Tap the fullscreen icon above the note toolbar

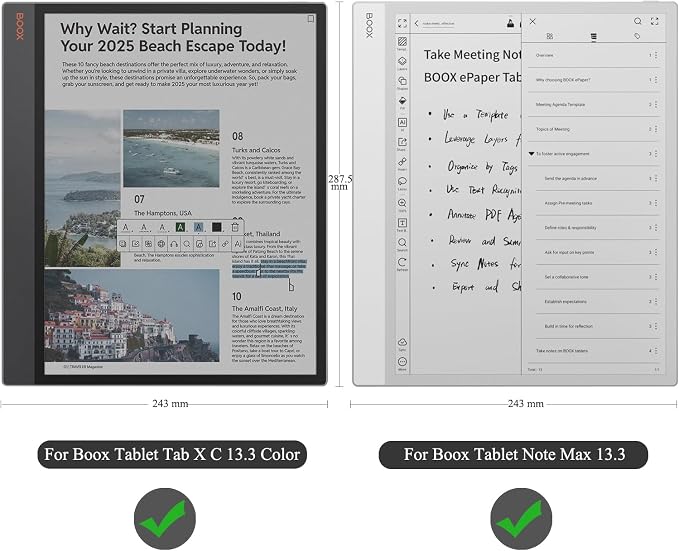(402, 23)
